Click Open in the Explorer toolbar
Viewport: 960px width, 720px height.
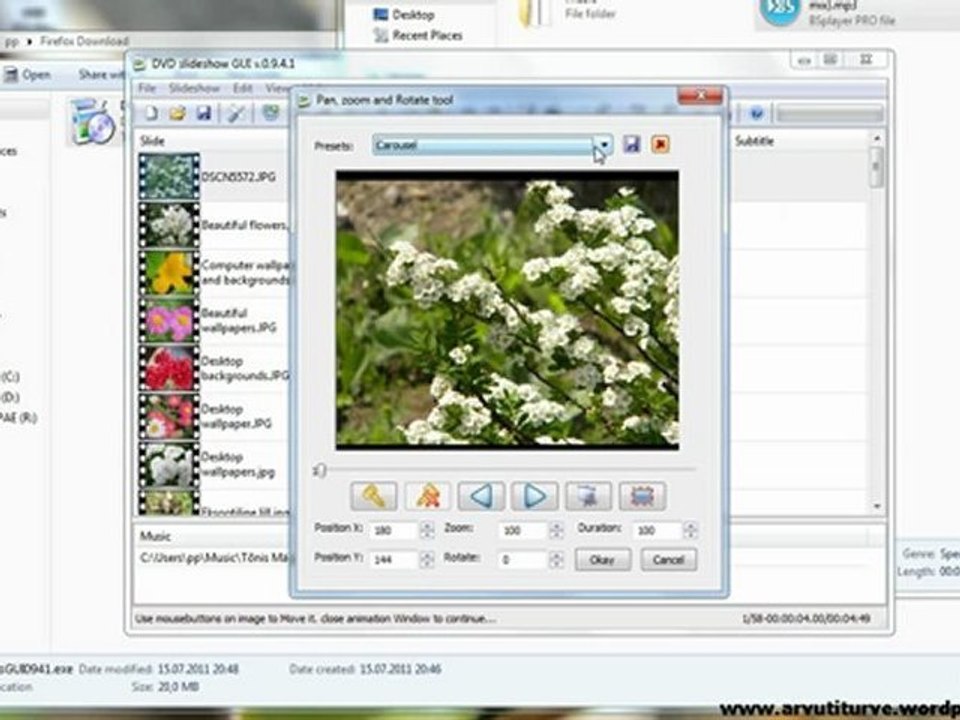(28, 75)
